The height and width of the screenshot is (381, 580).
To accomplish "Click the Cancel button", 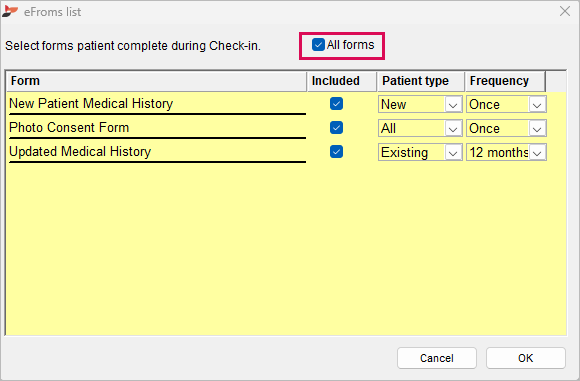I will coord(437,358).
